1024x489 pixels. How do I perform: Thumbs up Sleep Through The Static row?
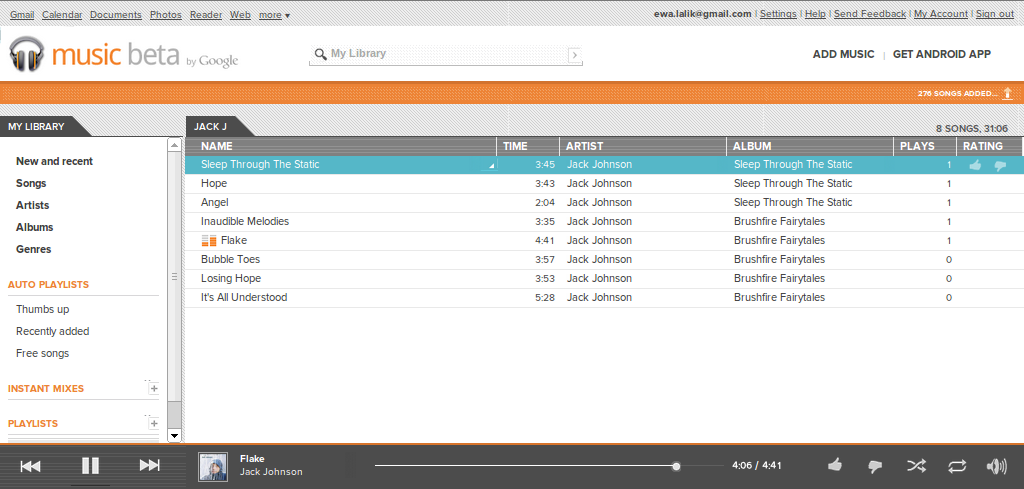click(x=976, y=165)
